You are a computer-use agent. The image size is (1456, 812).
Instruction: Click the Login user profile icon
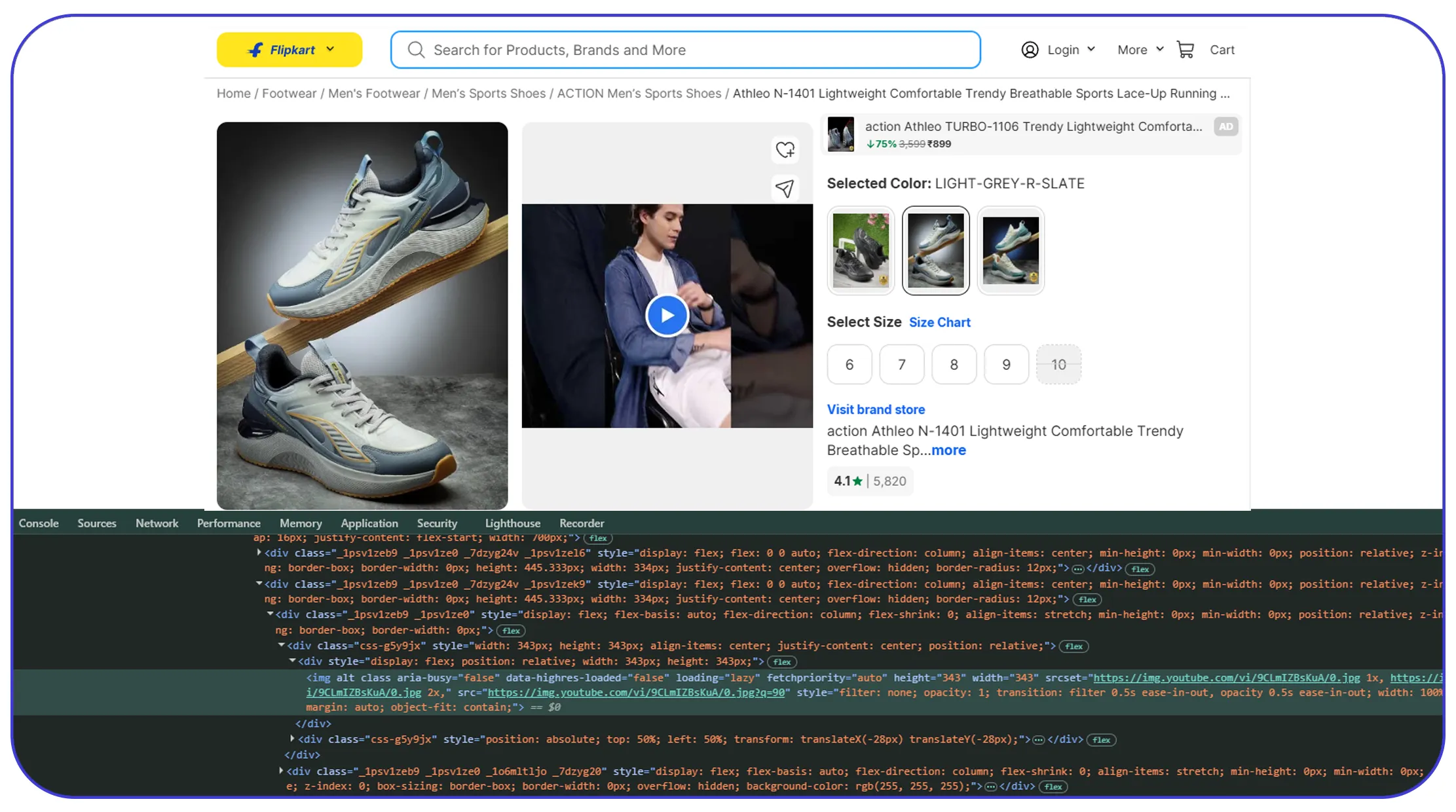point(1030,50)
